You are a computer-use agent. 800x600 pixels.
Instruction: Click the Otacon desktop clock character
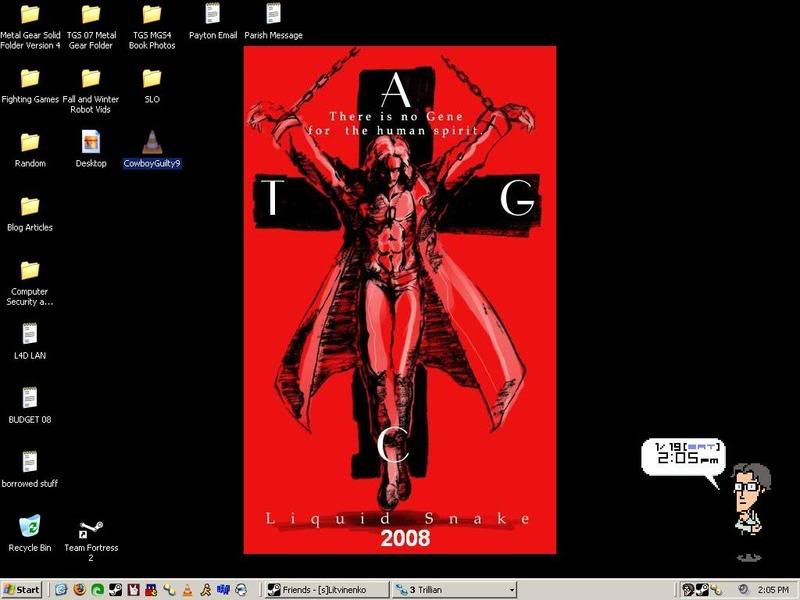coord(751,498)
